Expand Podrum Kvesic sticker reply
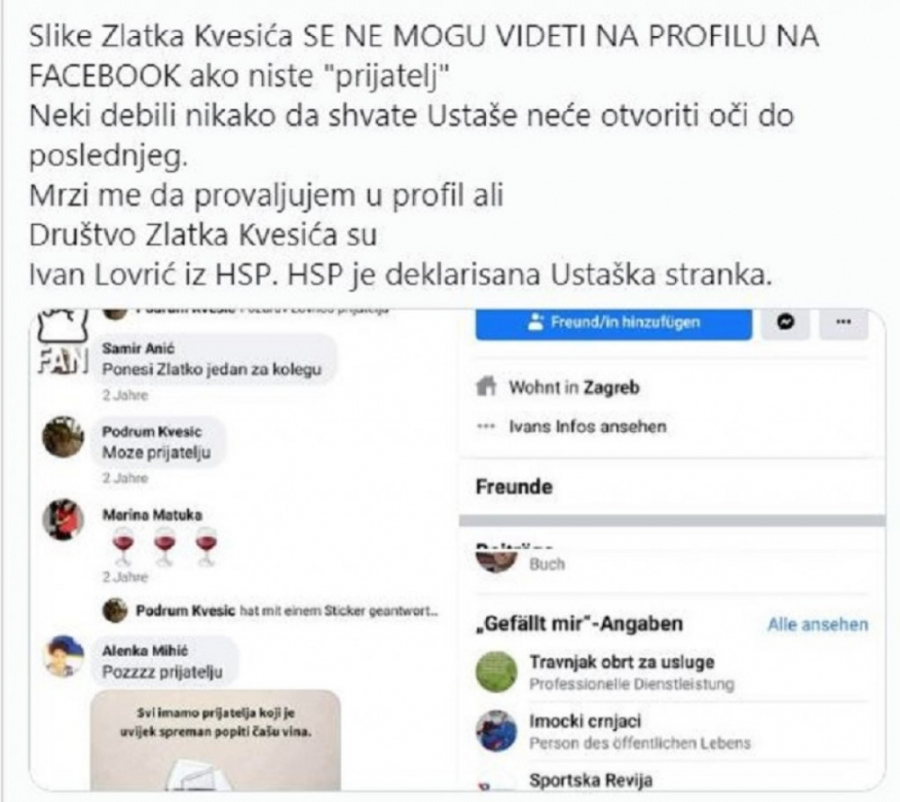Image resolution: width=900 pixels, height=802 pixels. pos(271,611)
